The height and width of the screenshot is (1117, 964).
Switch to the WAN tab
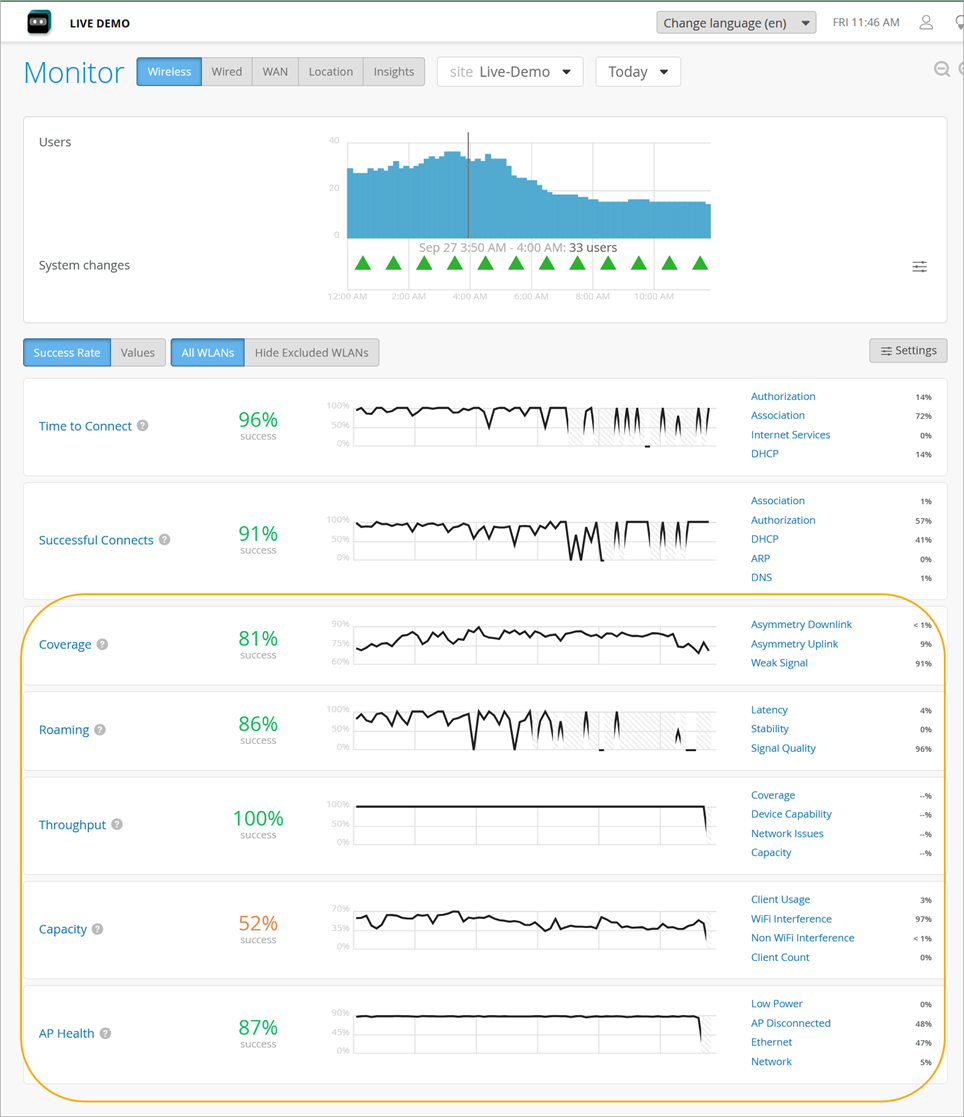275,72
